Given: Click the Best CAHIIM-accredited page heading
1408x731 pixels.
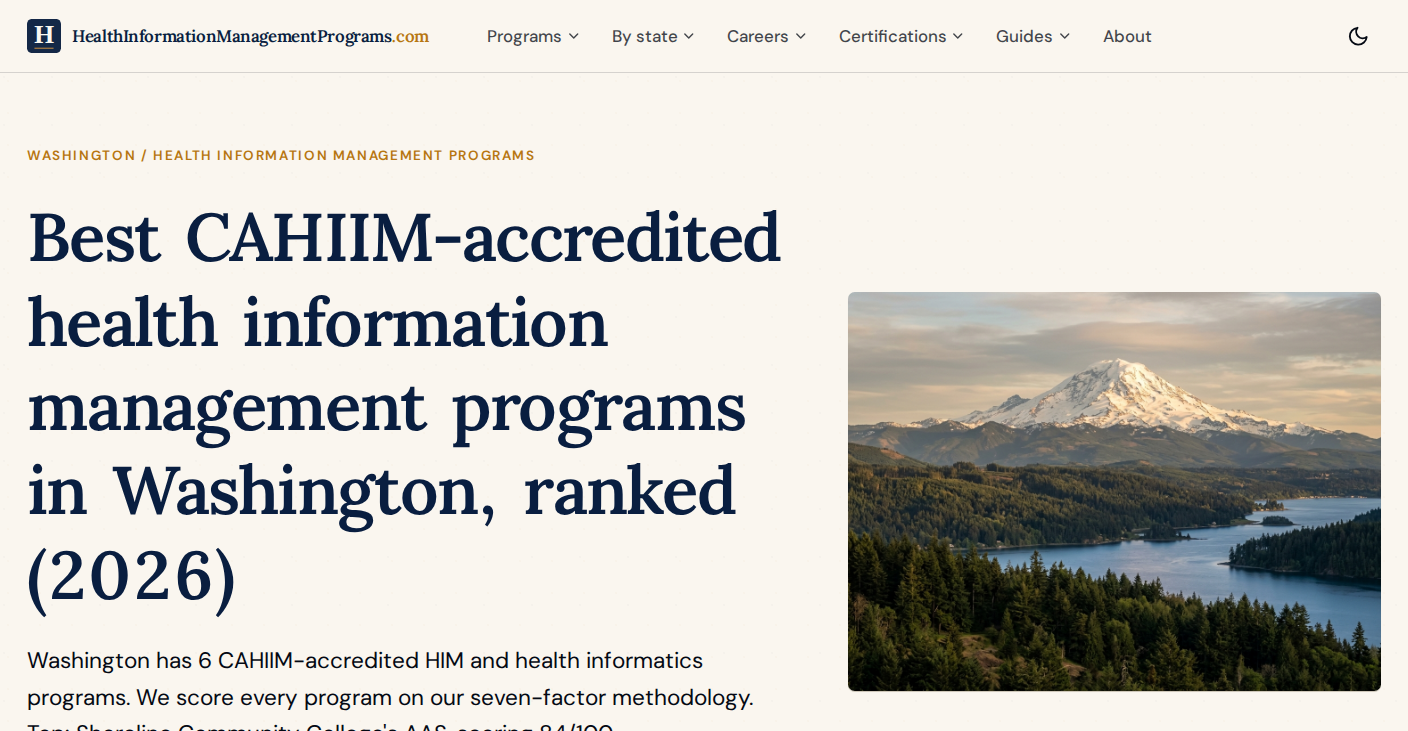Looking at the screenshot, I should pyautogui.click(x=404, y=407).
